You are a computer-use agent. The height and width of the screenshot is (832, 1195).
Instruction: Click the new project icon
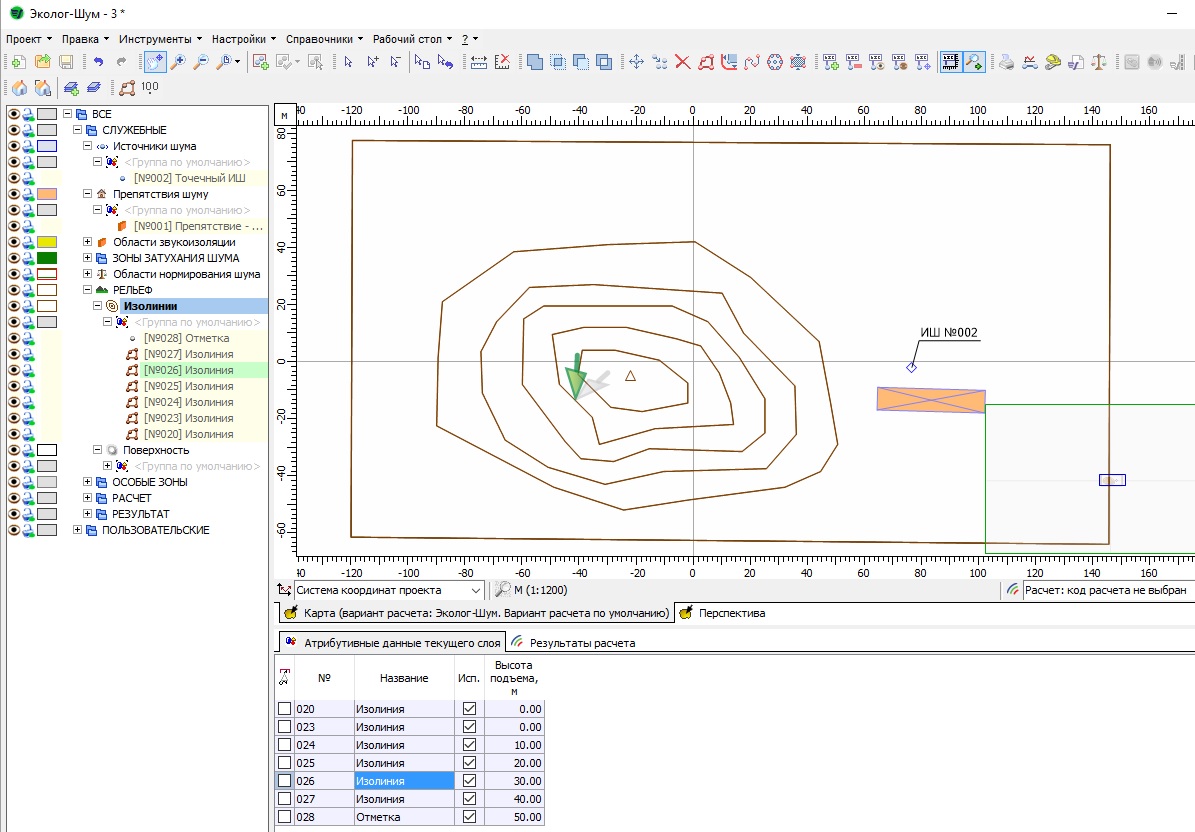(18, 62)
